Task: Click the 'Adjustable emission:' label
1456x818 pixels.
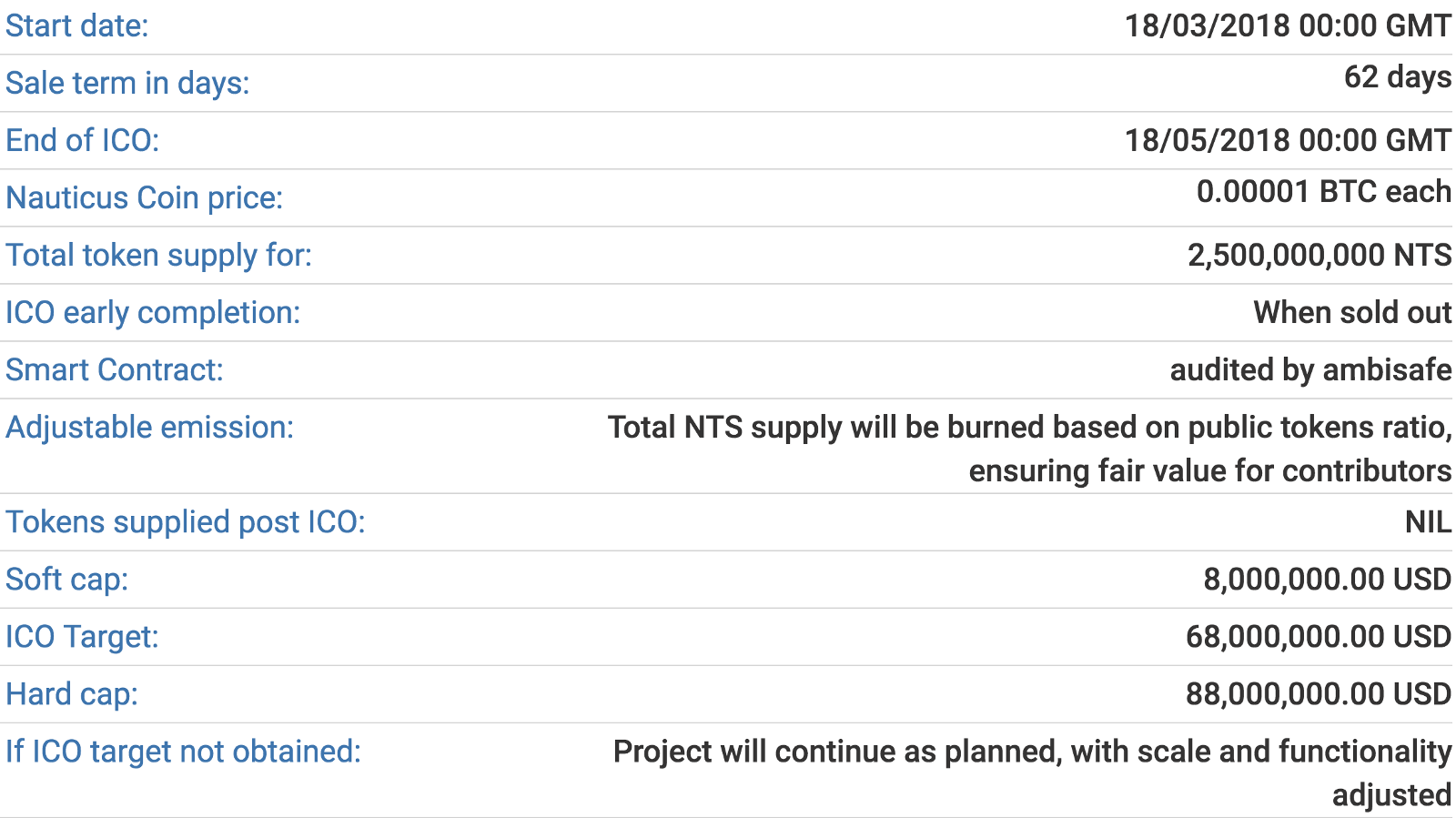Action: coord(150,427)
